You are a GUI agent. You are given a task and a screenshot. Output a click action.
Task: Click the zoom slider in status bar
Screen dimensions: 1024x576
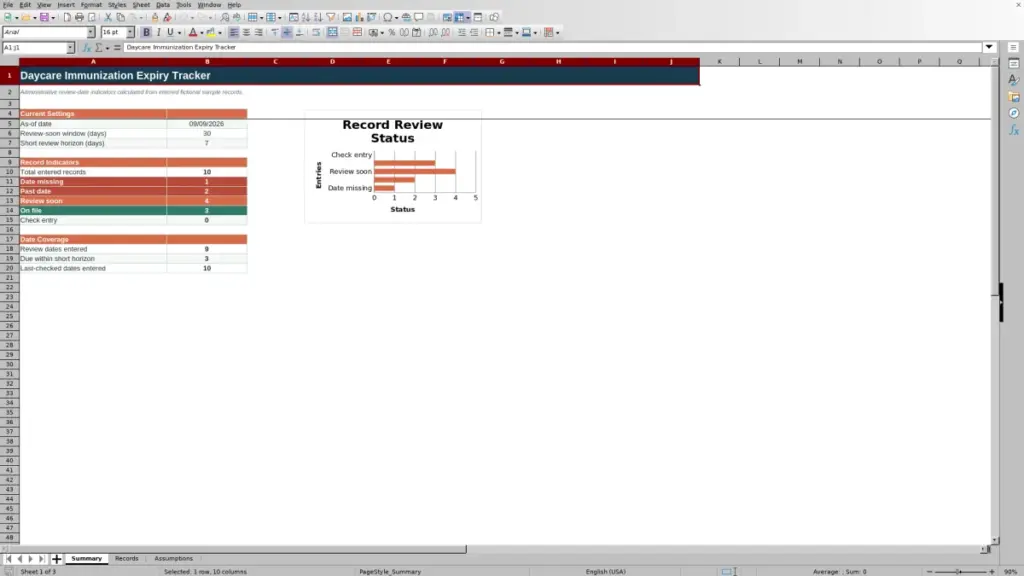pos(960,571)
